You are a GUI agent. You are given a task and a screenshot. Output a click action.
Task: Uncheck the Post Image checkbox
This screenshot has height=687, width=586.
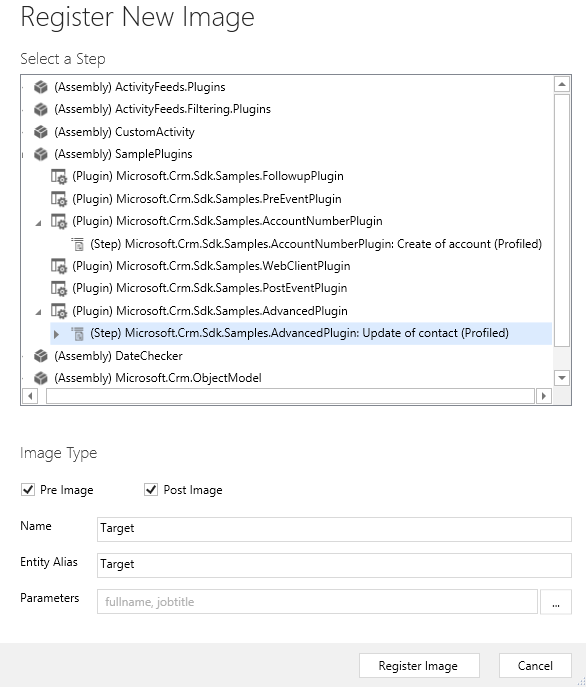tap(151, 489)
